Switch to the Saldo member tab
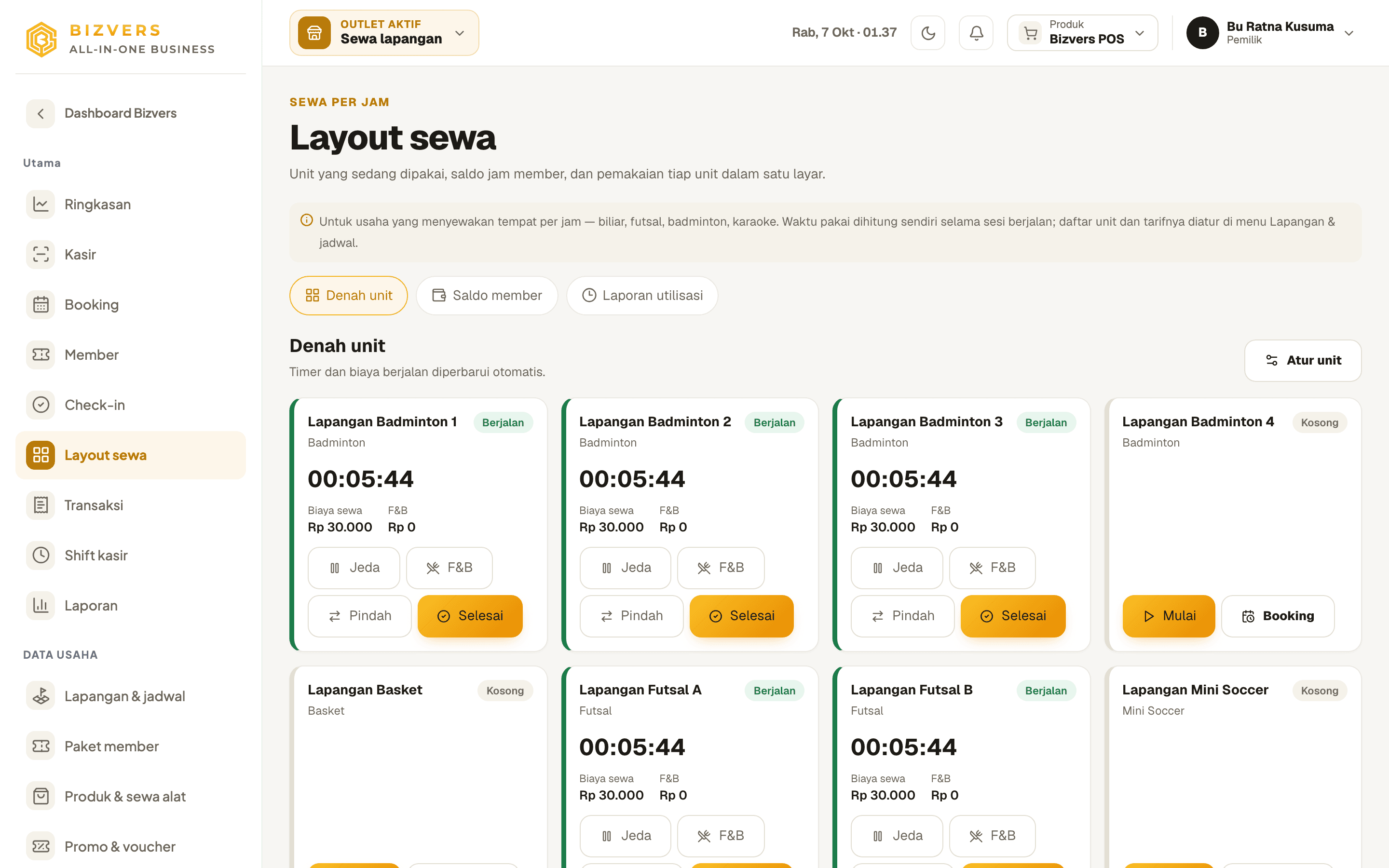The height and width of the screenshot is (868, 1389). [487, 295]
